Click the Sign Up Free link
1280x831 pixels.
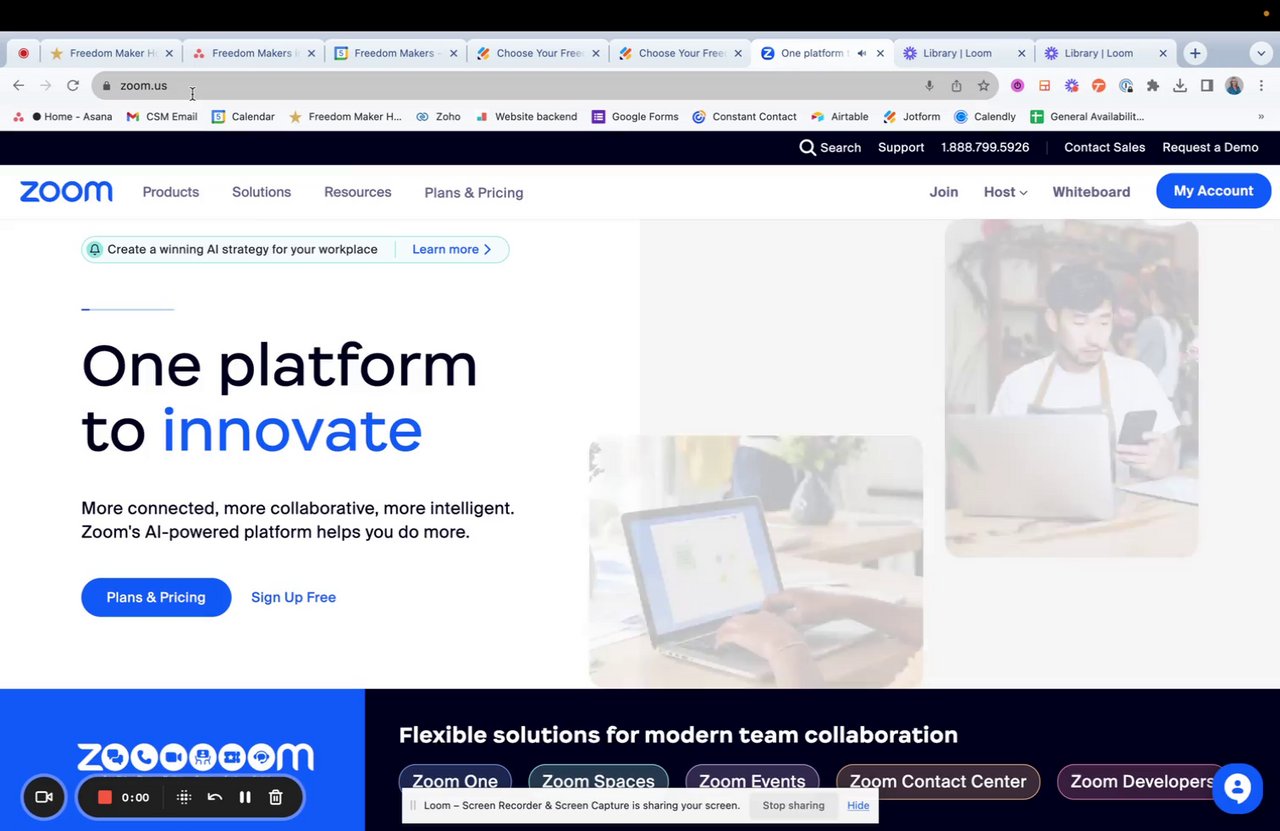tap(293, 597)
